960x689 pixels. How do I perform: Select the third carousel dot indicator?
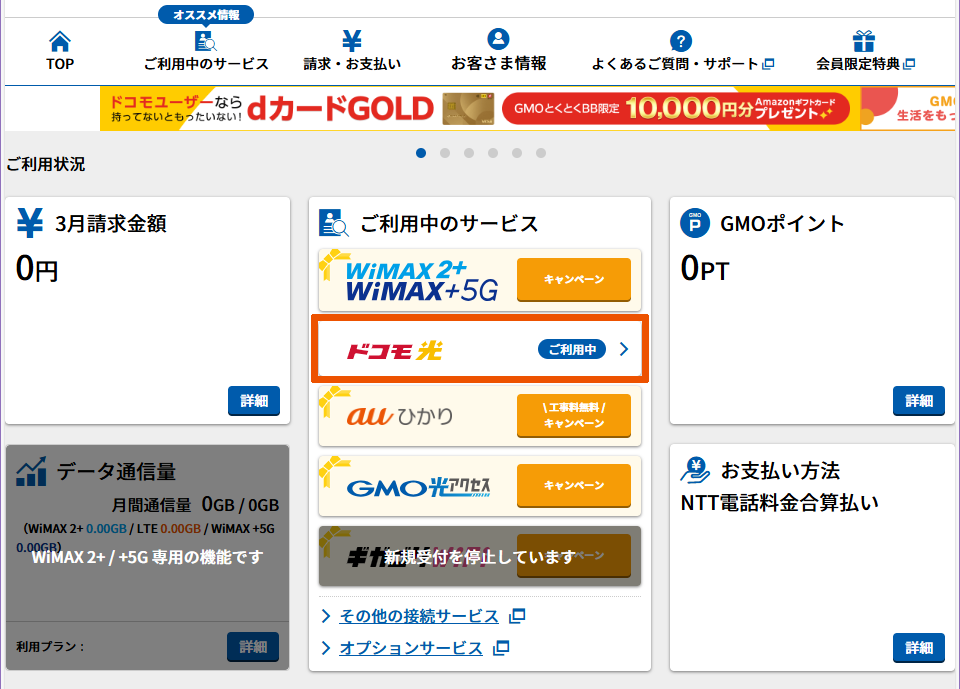tap(469, 153)
